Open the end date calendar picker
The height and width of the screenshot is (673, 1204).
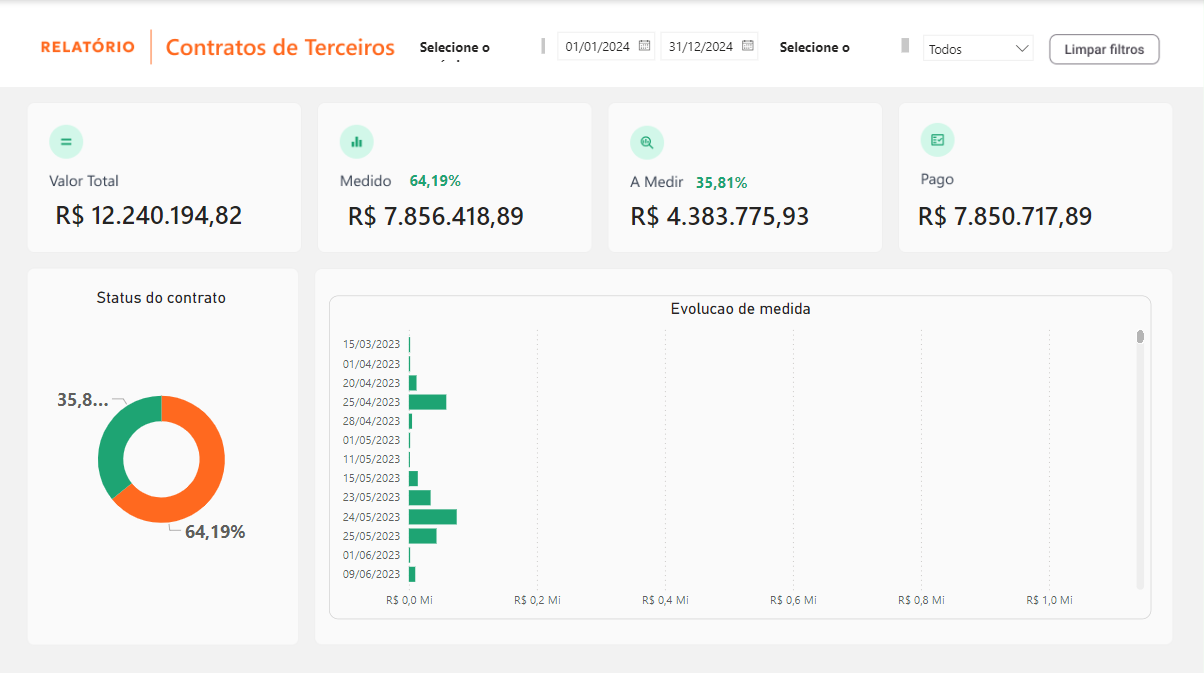pos(747,45)
